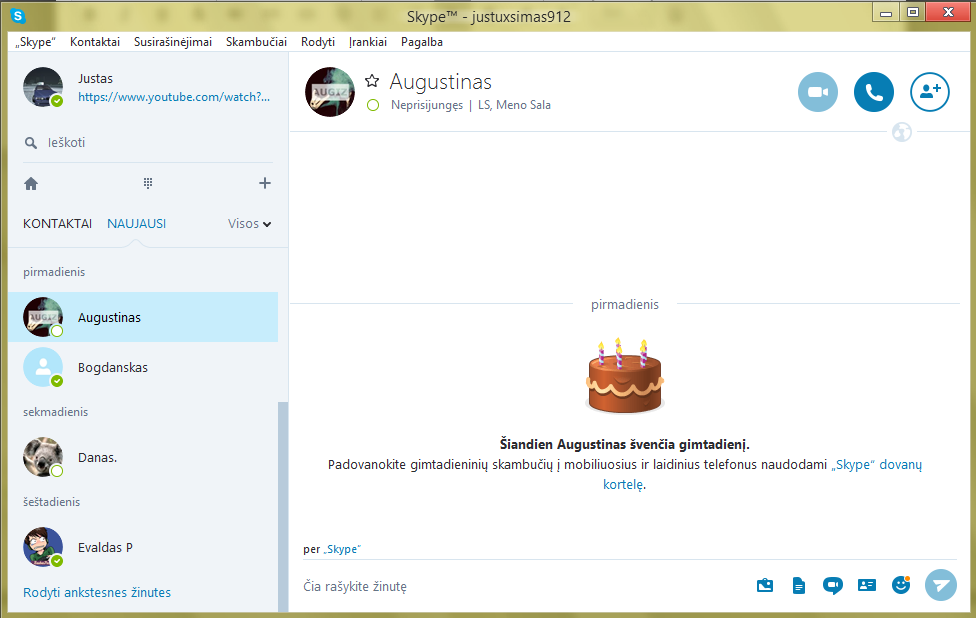The image size is (976, 618).
Task: Start a voice call with Augustinas
Action: tap(873, 92)
